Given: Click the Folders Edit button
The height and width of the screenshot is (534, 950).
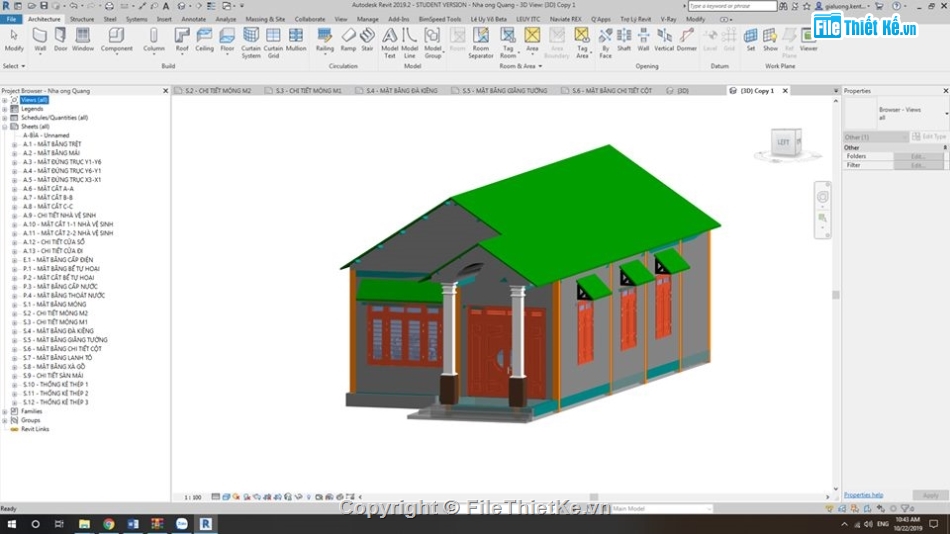Looking at the screenshot, I should click(x=918, y=156).
